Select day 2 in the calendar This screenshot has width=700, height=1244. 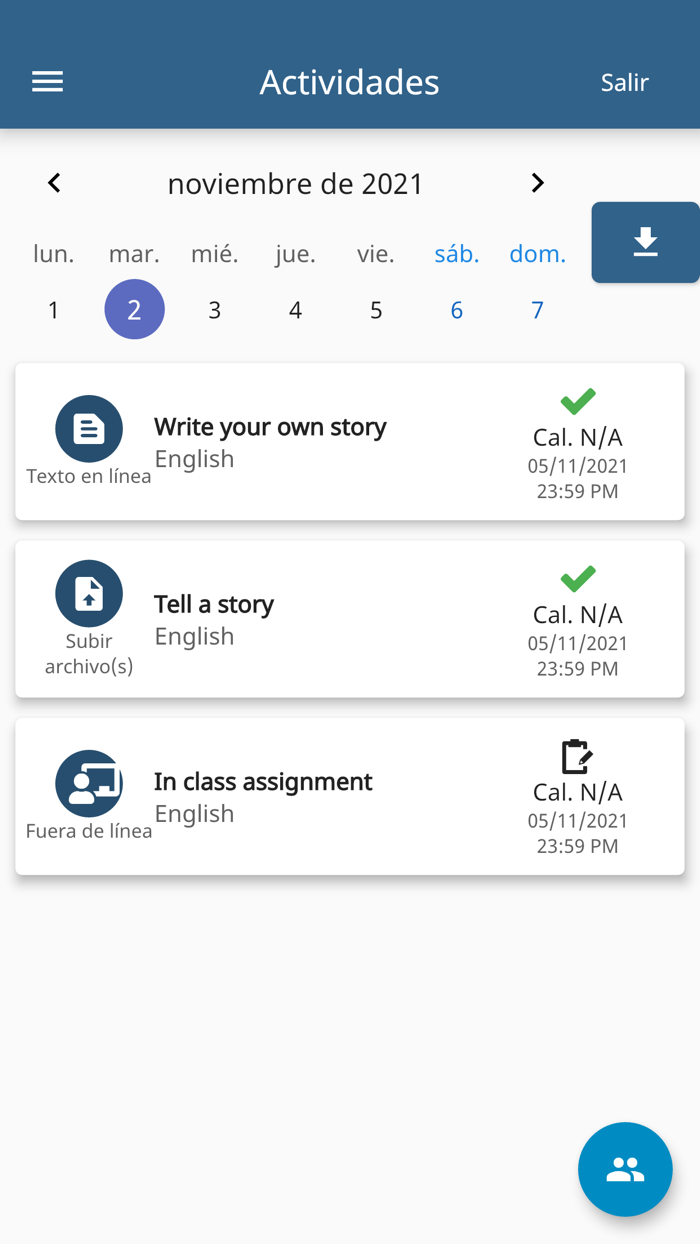click(x=134, y=310)
